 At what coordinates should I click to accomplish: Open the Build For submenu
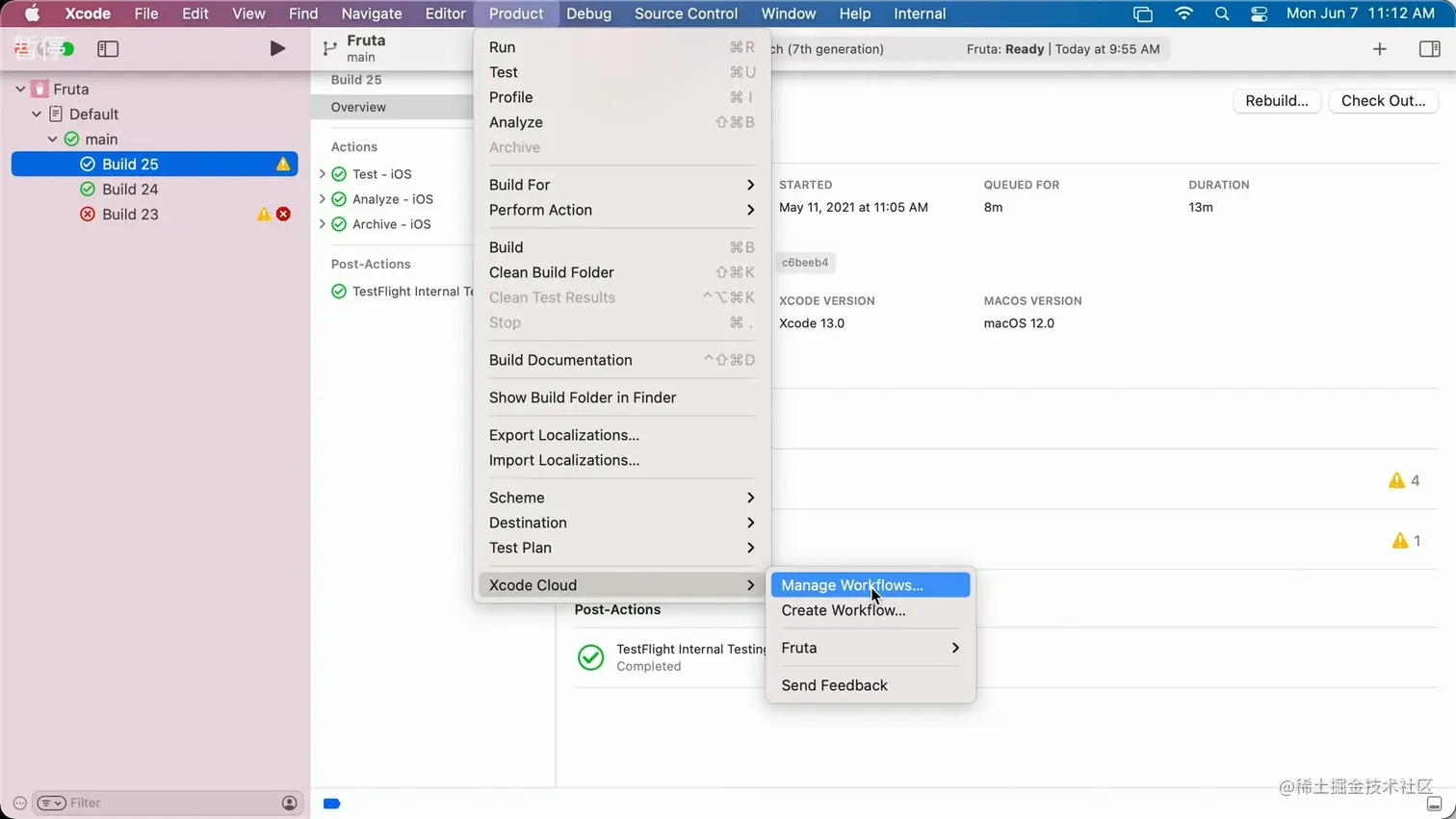[622, 185]
